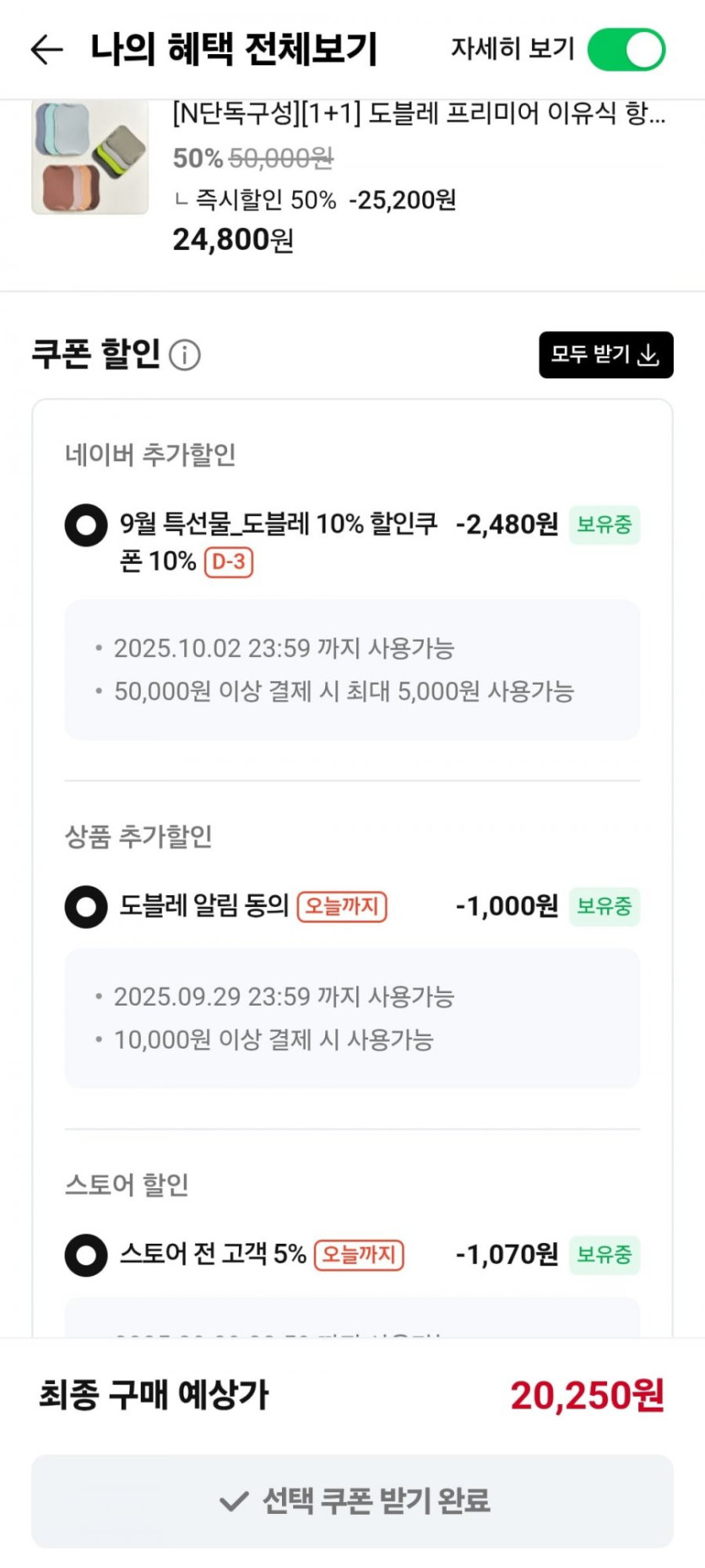This screenshot has height=1568, width=705.
Task: Tap 보유중 badge for the -1,070원 coupon
Action: click(x=604, y=1255)
